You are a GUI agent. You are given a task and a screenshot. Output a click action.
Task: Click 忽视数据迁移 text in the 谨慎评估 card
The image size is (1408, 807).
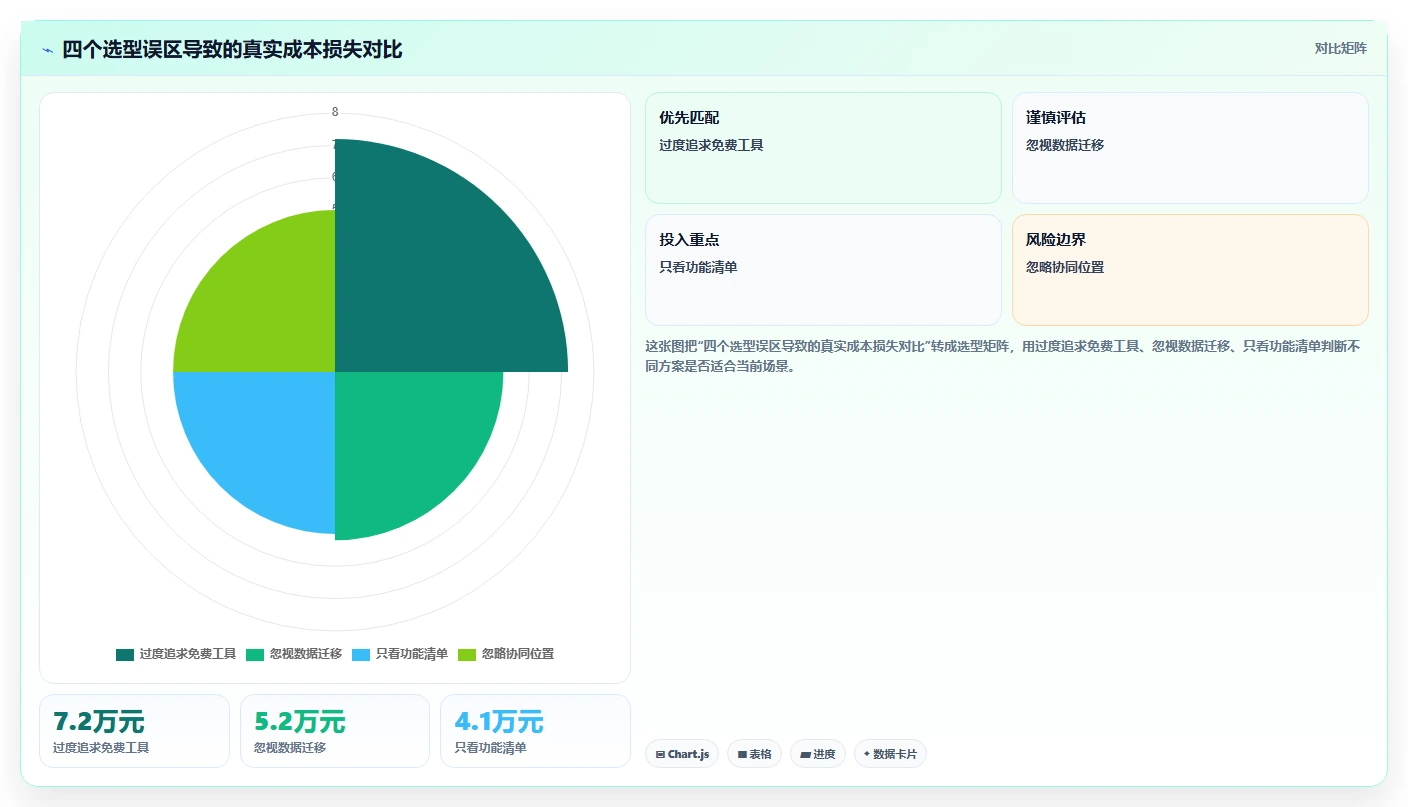(x=1065, y=145)
